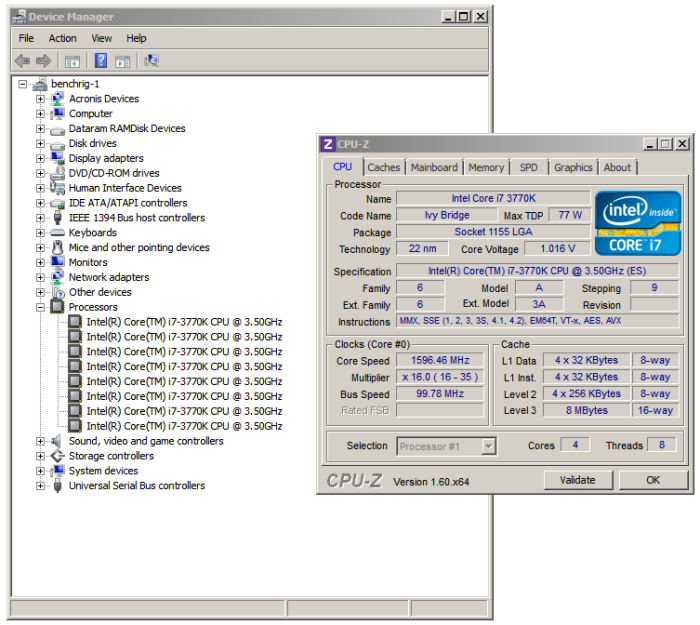Click the Back arrow in Device Manager toolbar

[22, 60]
